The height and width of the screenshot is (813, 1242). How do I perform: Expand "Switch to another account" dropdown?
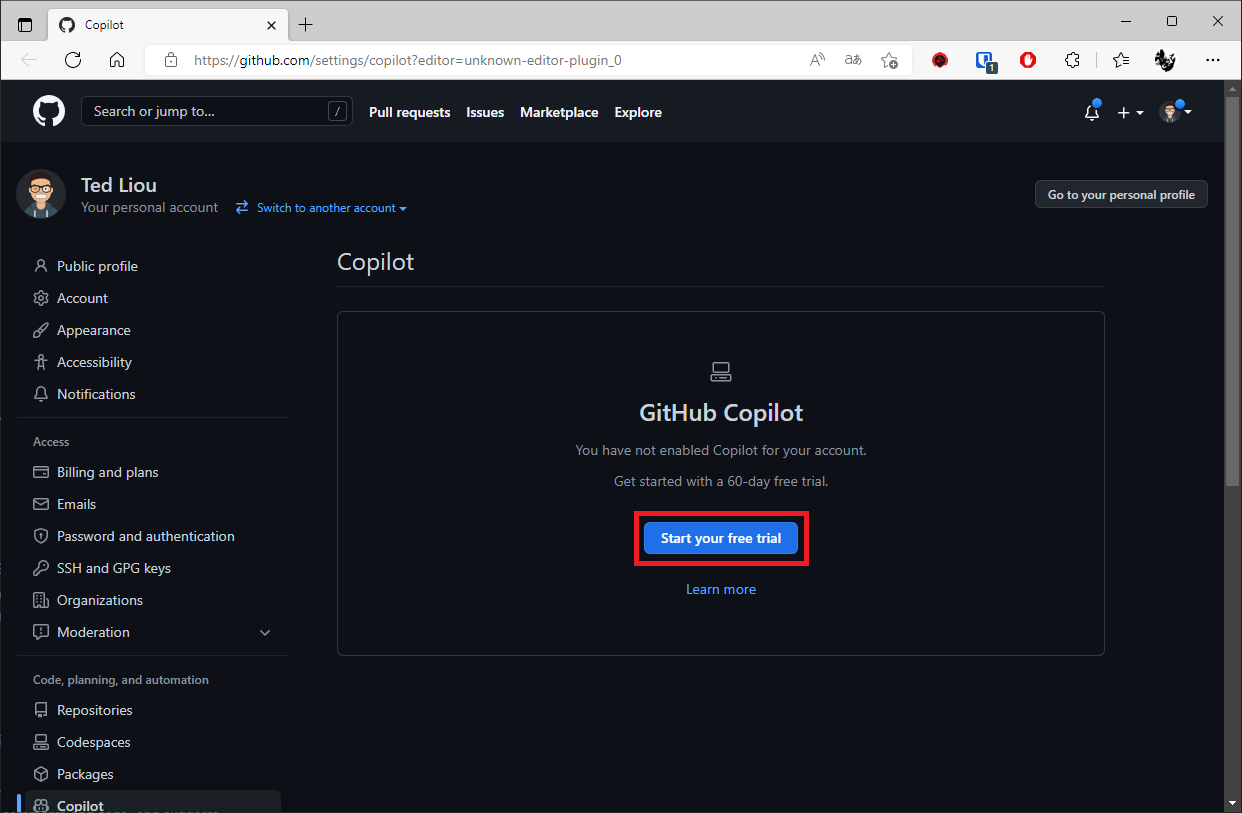[322, 208]
